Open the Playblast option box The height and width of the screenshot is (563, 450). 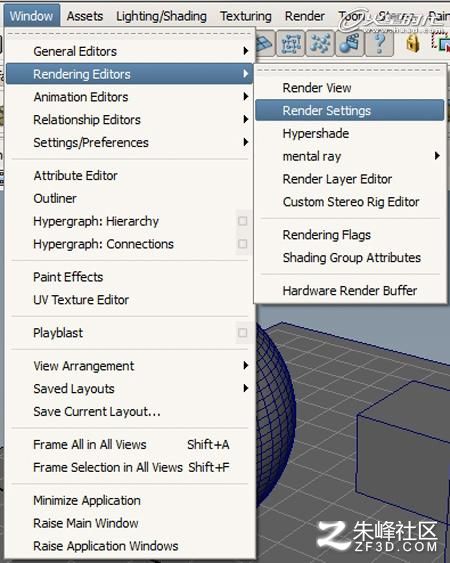tap(243, 333)
